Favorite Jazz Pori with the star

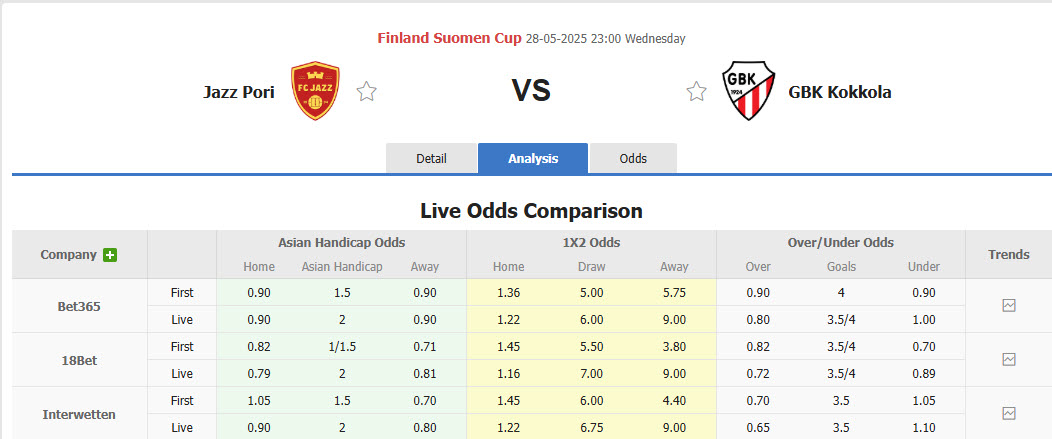pos(367,92)
